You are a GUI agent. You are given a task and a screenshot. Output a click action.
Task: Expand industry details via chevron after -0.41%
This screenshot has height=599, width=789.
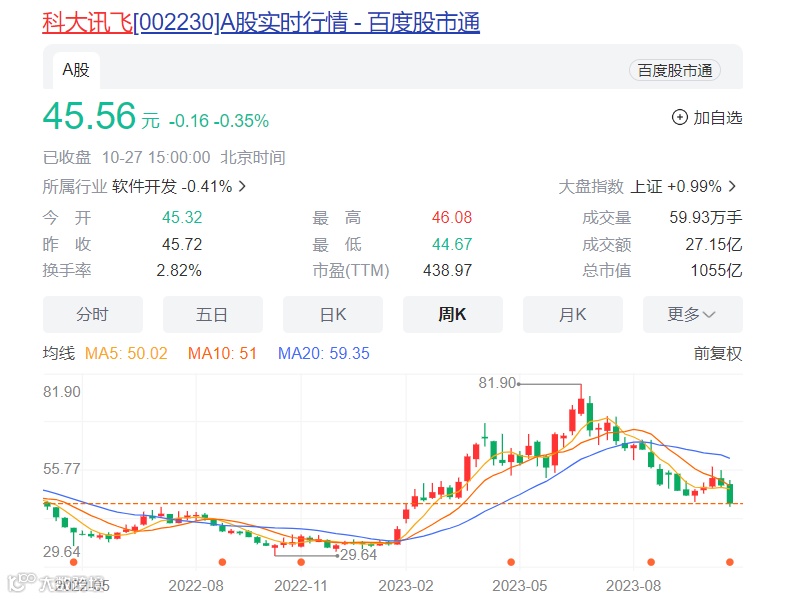(x=242, y=187)
